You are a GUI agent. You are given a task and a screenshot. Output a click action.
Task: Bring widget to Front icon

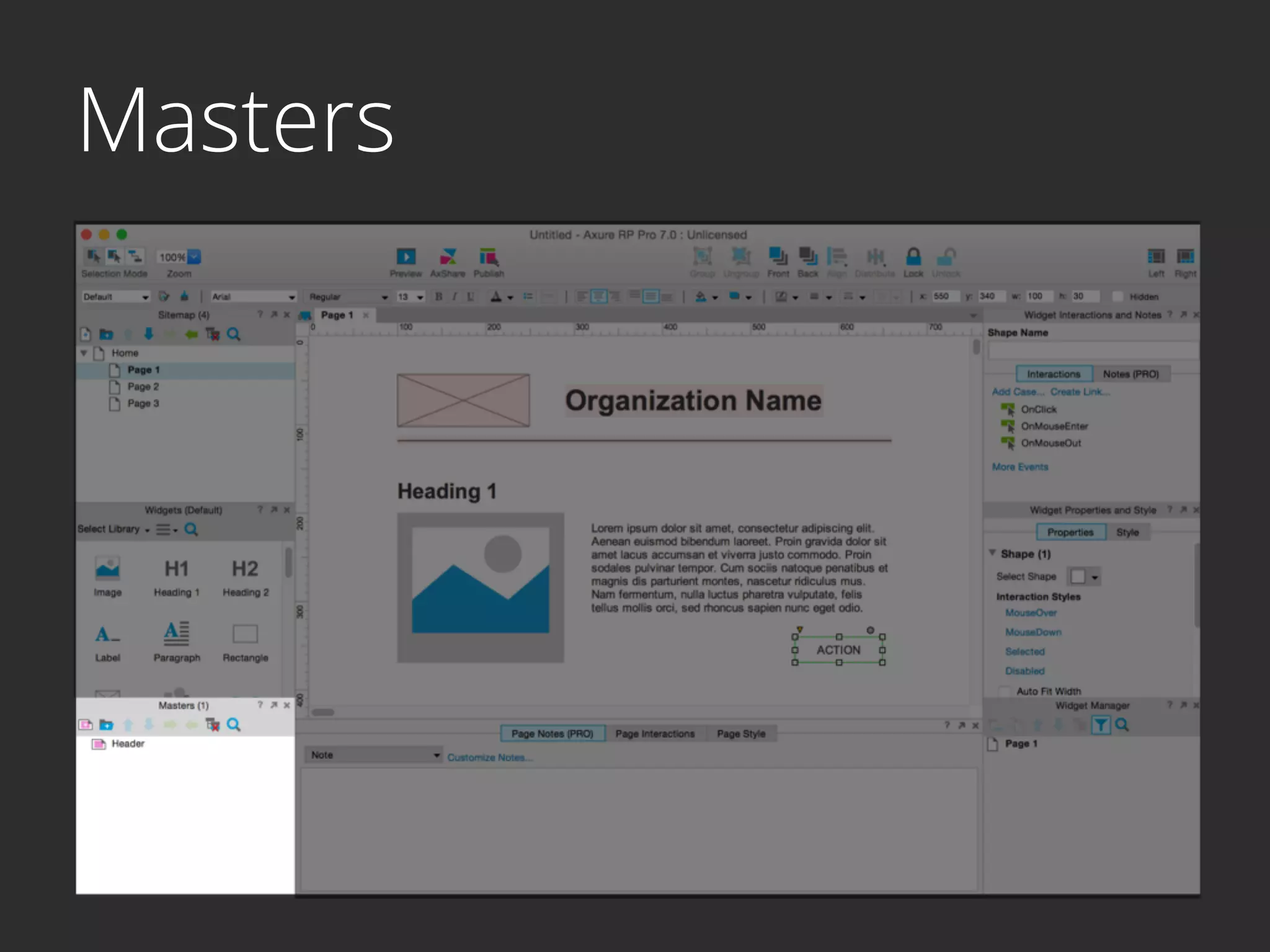pos(778,256)
